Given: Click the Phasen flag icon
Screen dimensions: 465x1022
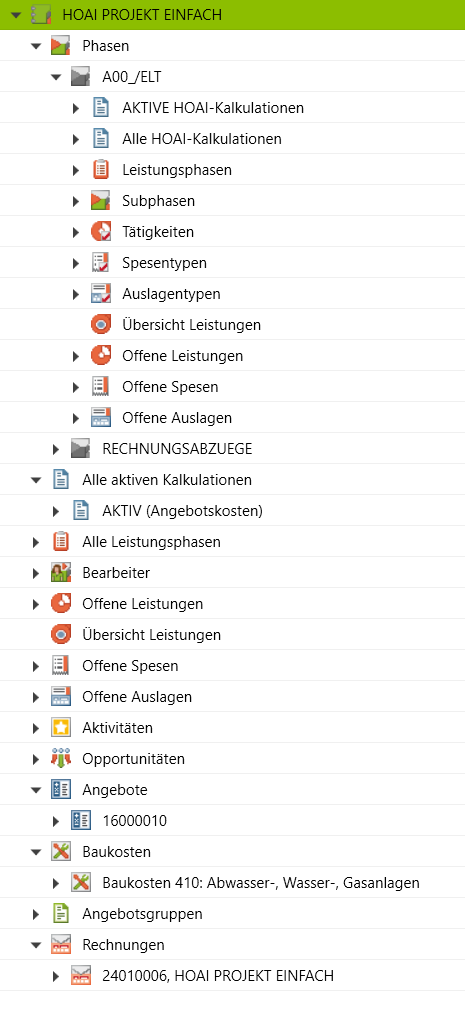Looking at the screenshot, I should pos(60,46).
